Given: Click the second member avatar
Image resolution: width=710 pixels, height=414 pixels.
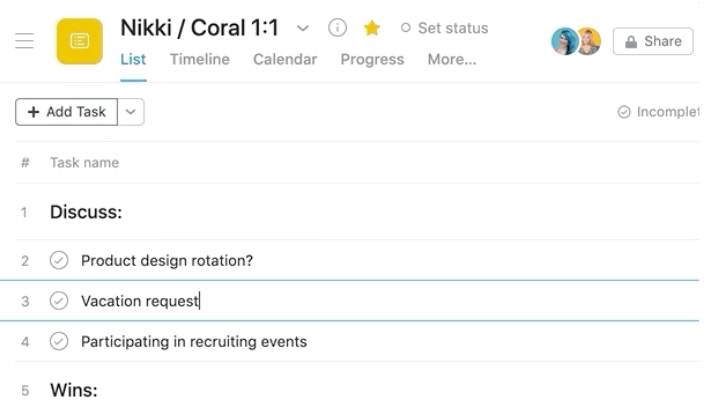Looking at the screenshot, I should pyautogui.click(x=587, y=41).
